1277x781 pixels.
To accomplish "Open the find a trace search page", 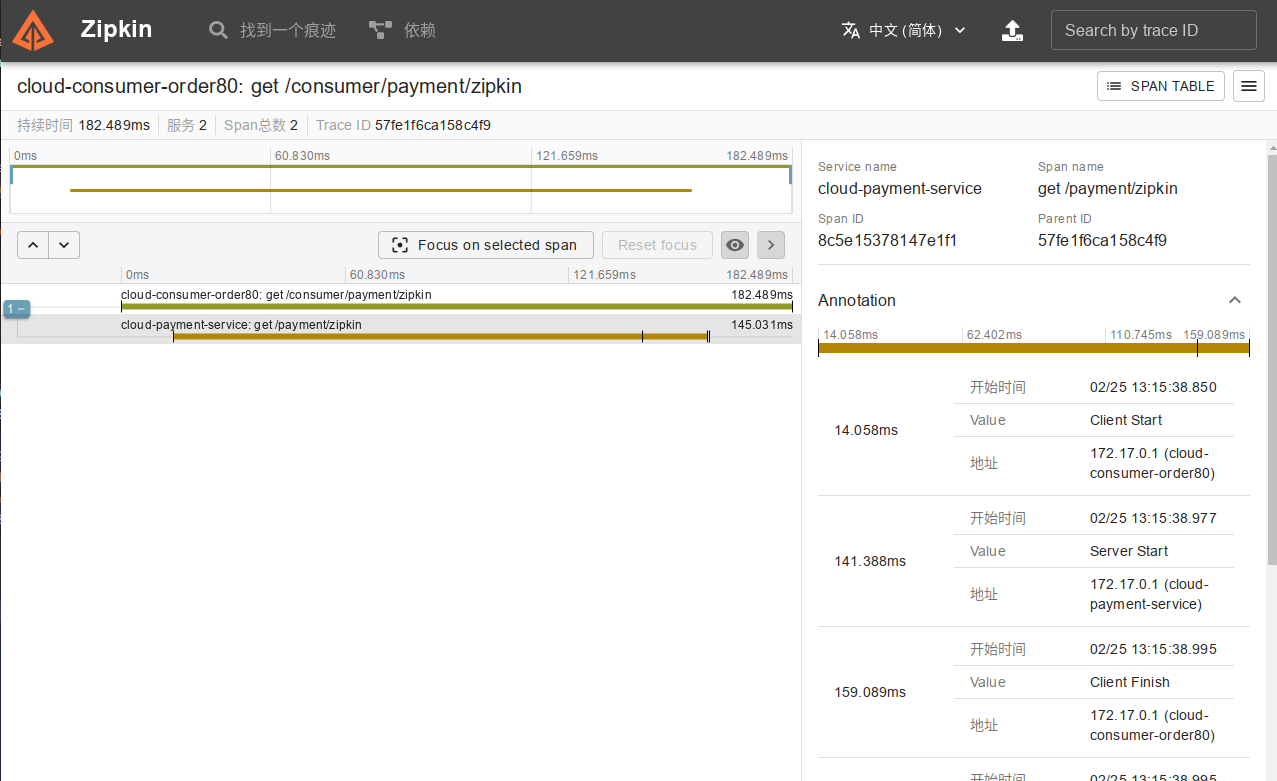I will tap(272, 30).
